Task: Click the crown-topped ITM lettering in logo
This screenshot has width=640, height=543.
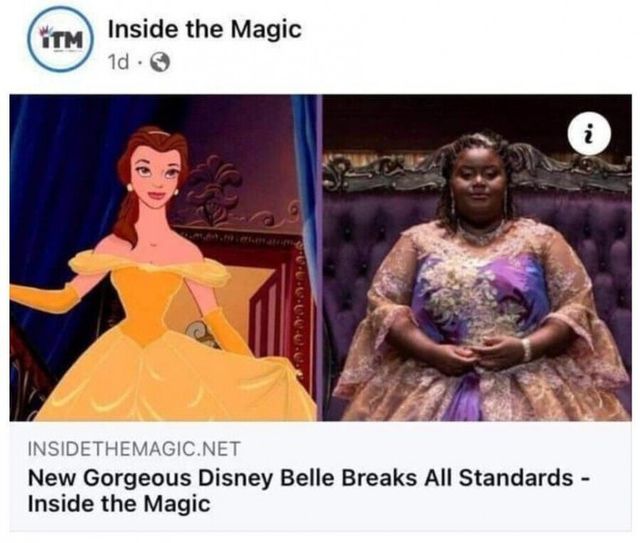Action: [61, 39]
